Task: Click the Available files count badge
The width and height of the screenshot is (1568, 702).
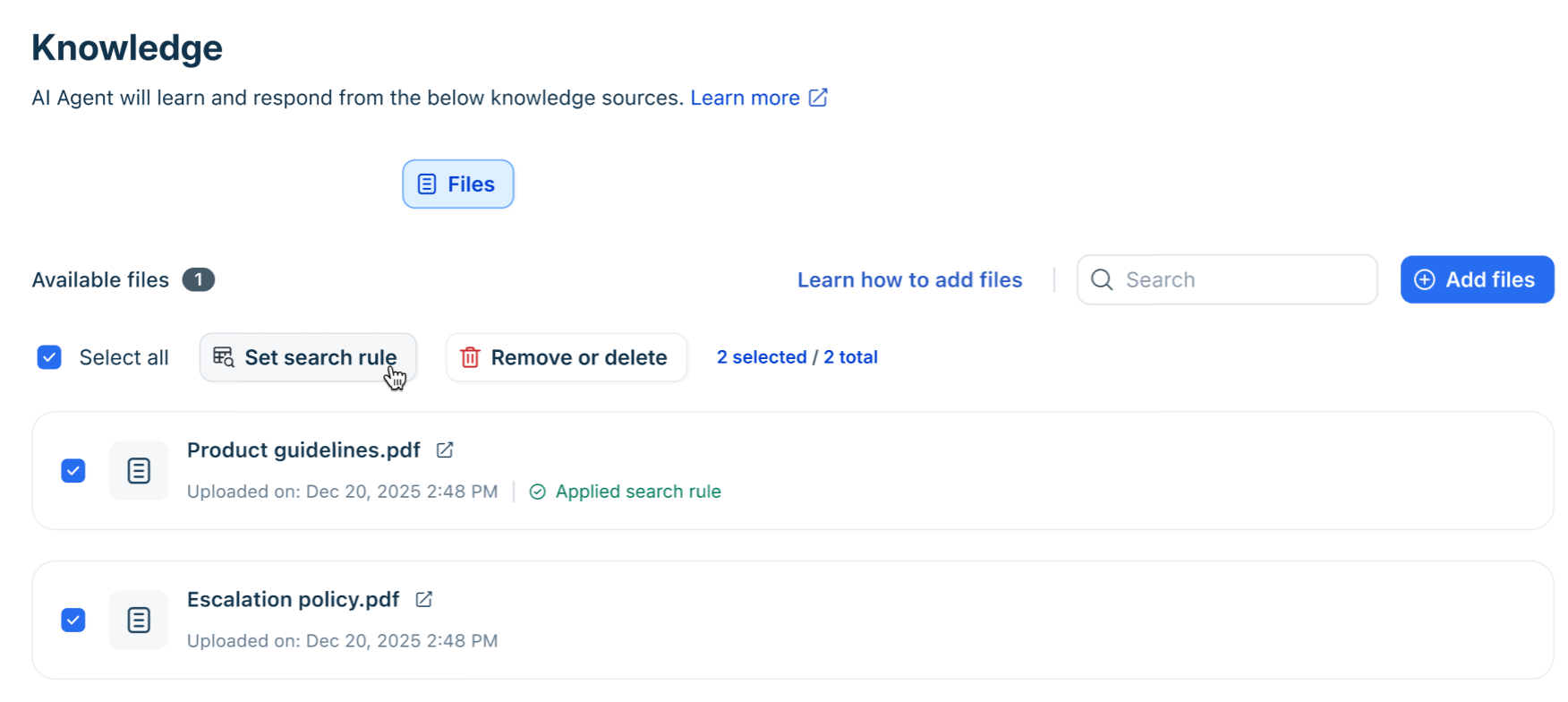Action: pos(199,280)
